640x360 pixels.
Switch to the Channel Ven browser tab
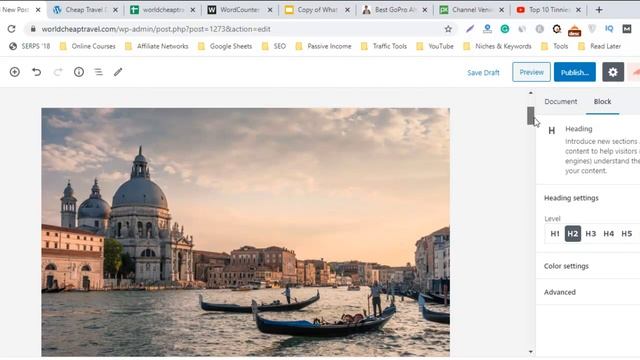(472, 10)
